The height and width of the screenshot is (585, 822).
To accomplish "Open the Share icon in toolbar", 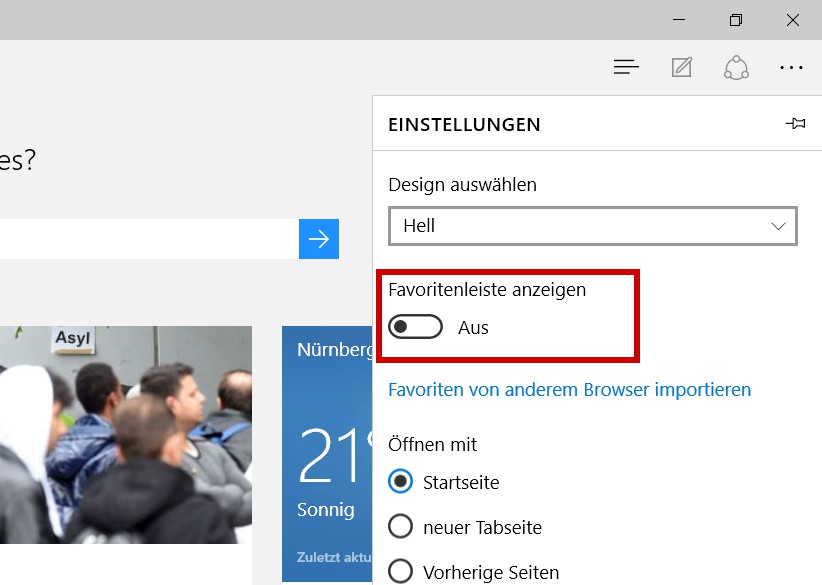I will pos(736,68).
